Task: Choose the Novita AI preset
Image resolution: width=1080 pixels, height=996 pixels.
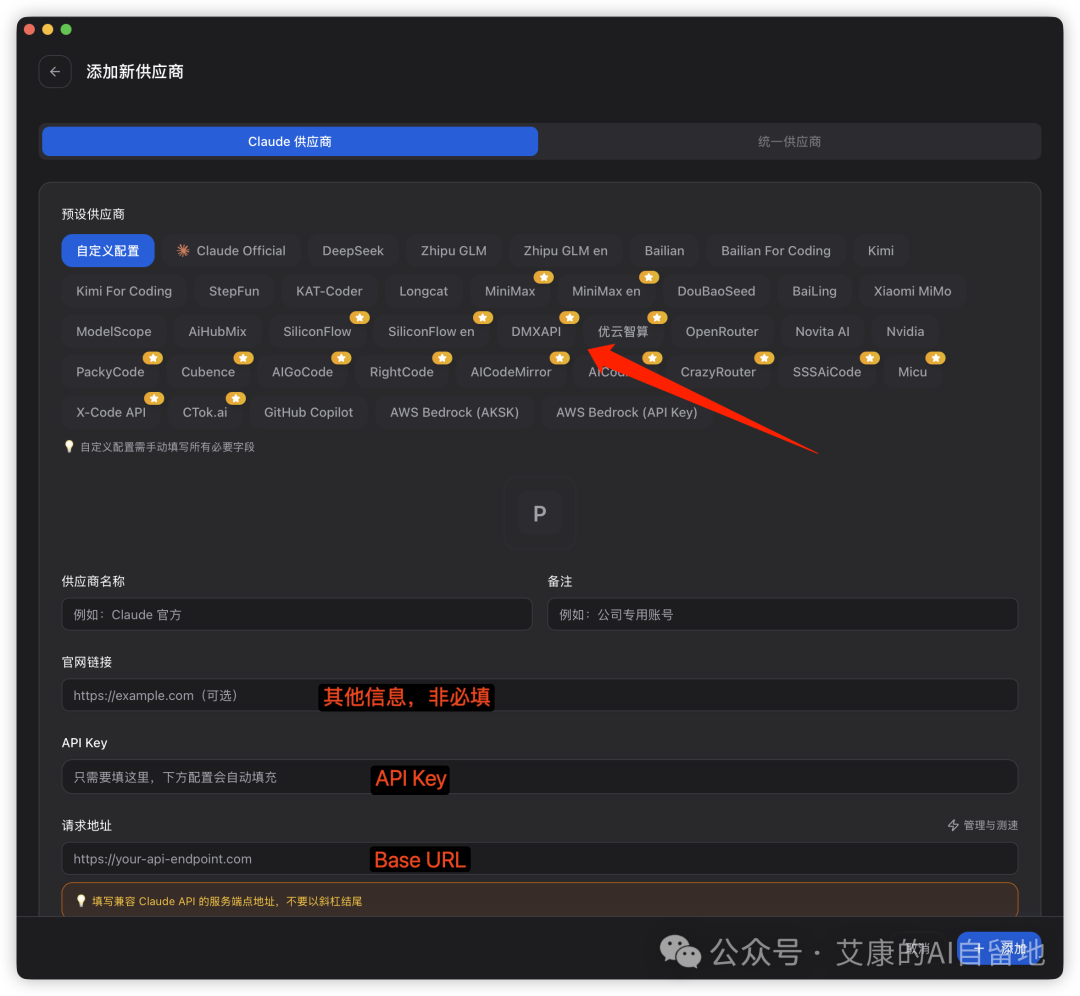Action: [822, 332]
